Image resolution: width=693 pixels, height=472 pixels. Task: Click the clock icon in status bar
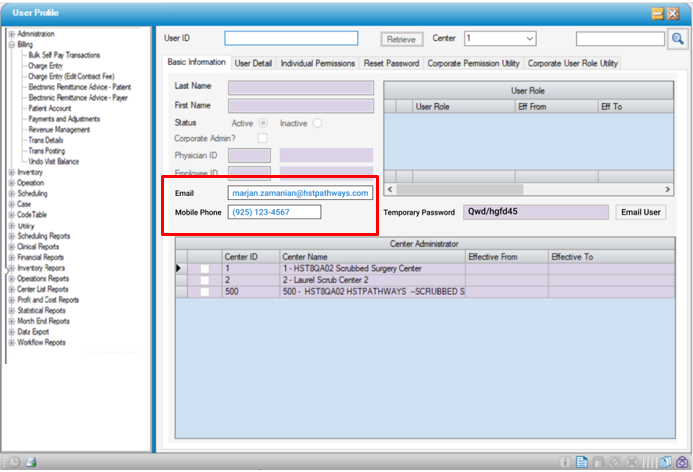coord(13,462)
